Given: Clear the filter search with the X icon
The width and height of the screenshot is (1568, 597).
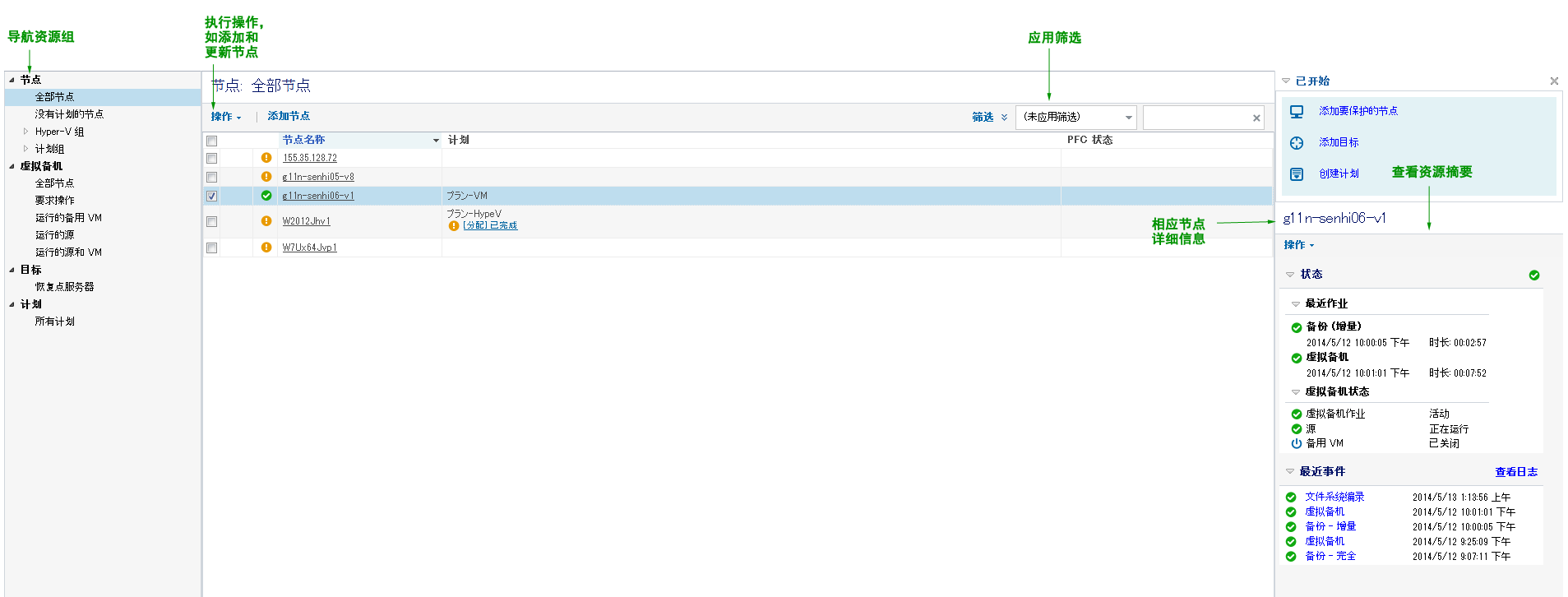Looking at the screenshot, I should pos(1256,118).
